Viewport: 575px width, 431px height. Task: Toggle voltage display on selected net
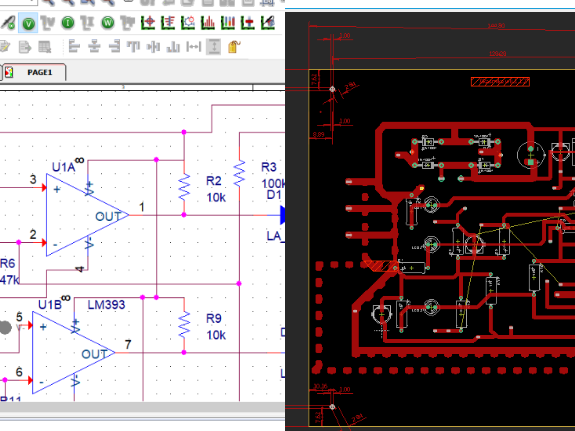pos(48,23)
